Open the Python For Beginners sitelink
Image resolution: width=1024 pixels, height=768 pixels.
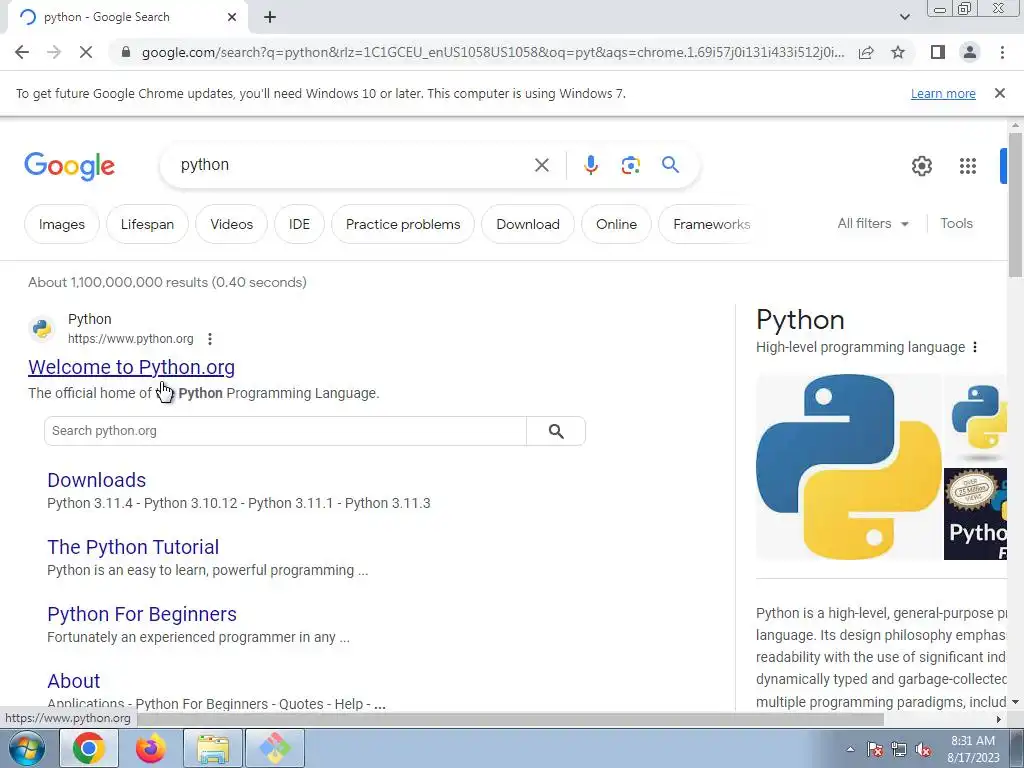(x=142, y=615)
